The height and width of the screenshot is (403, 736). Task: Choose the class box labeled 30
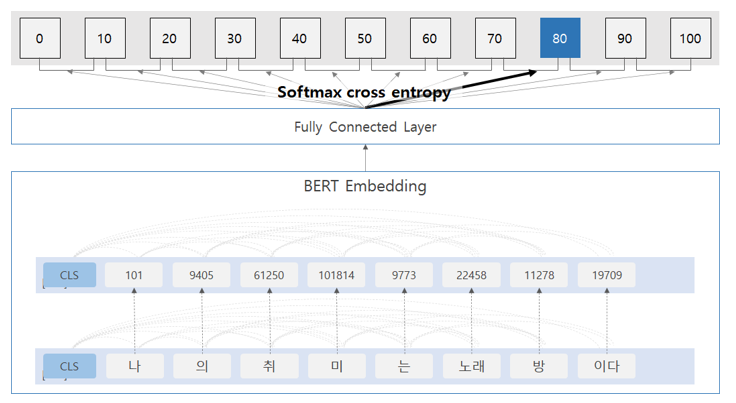(x=234, y=38)
